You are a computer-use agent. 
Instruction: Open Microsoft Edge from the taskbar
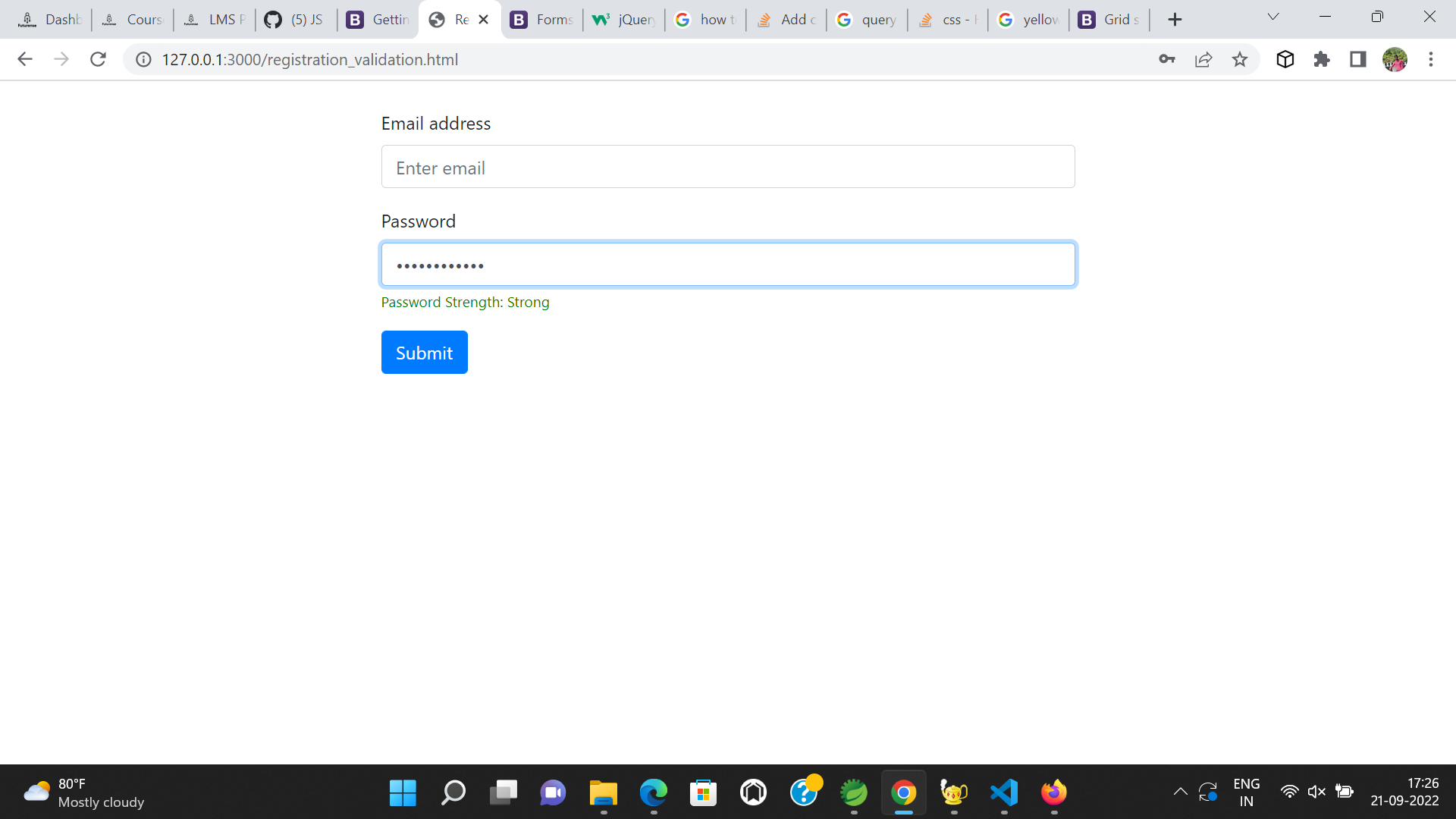[x=652, y=792]
